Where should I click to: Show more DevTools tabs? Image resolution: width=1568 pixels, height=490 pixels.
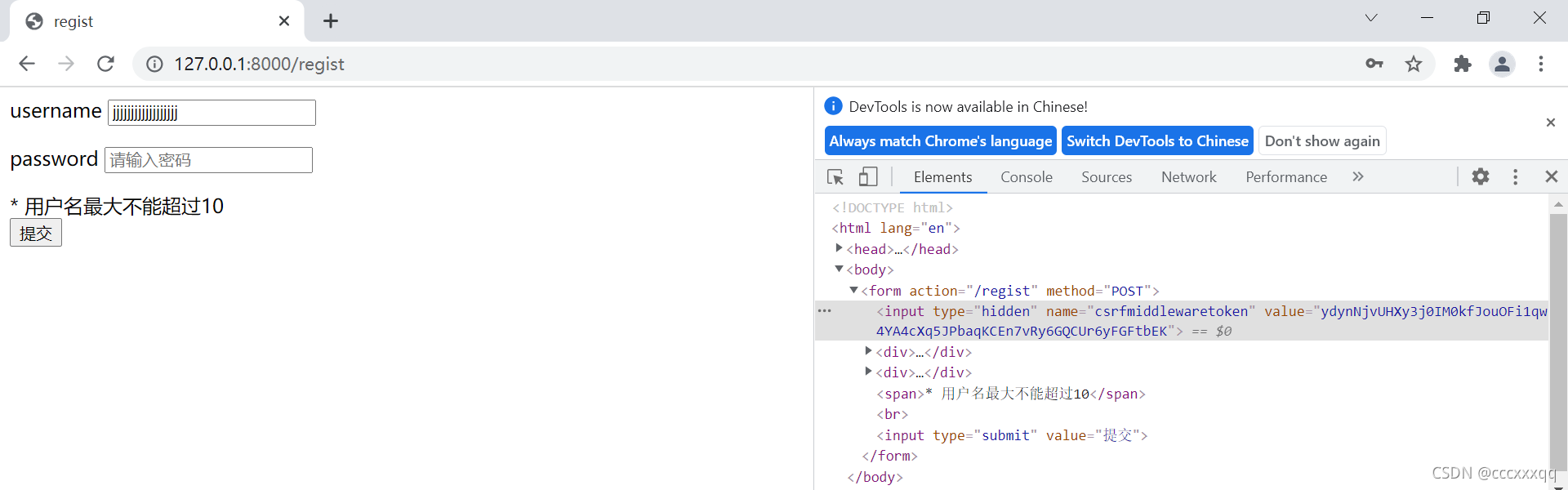(1358, 176)
